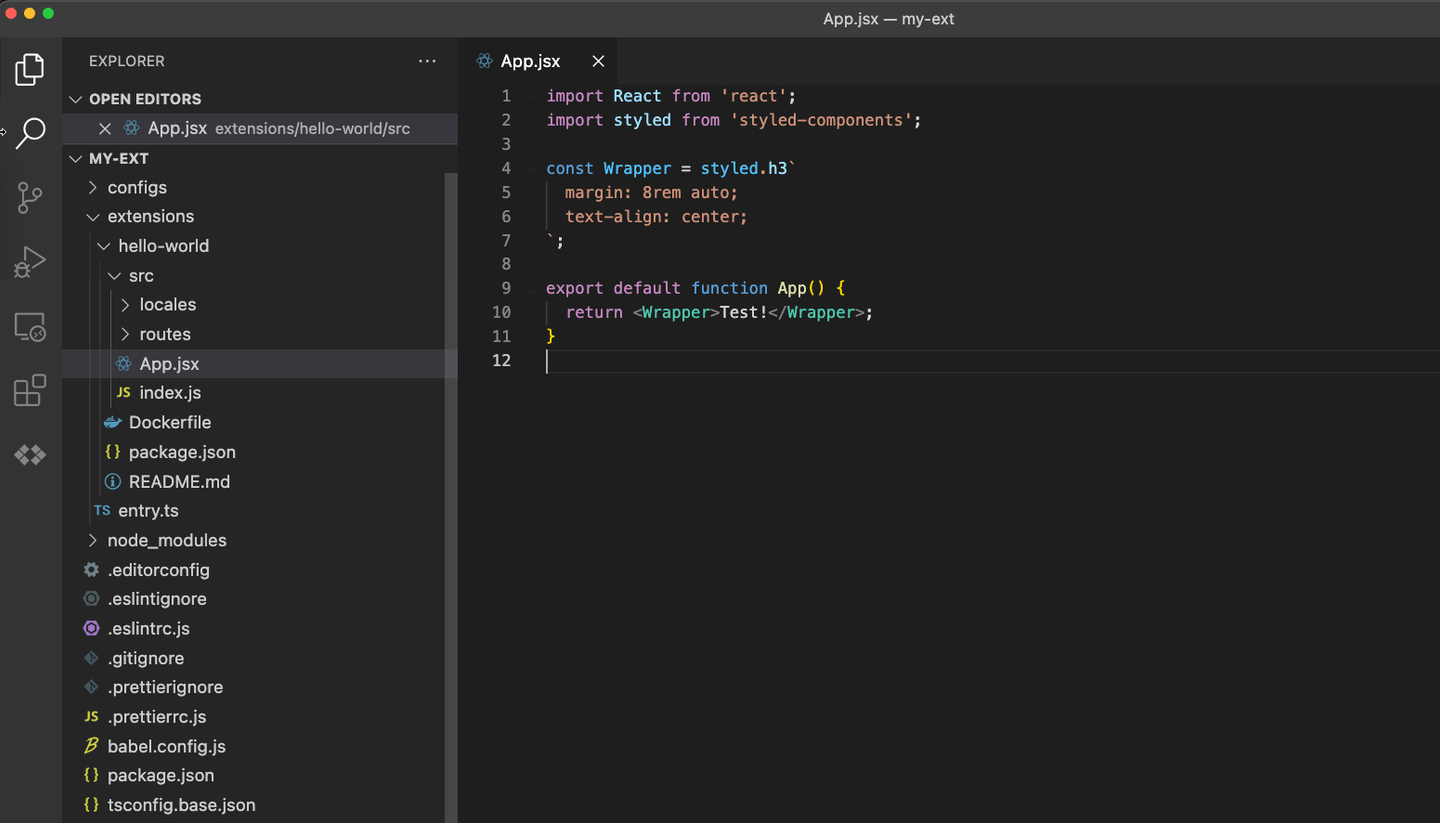Viewport: 1440px width, 823px height.
Task: Open the Explorer more actions menu
Action: [427, 61]
